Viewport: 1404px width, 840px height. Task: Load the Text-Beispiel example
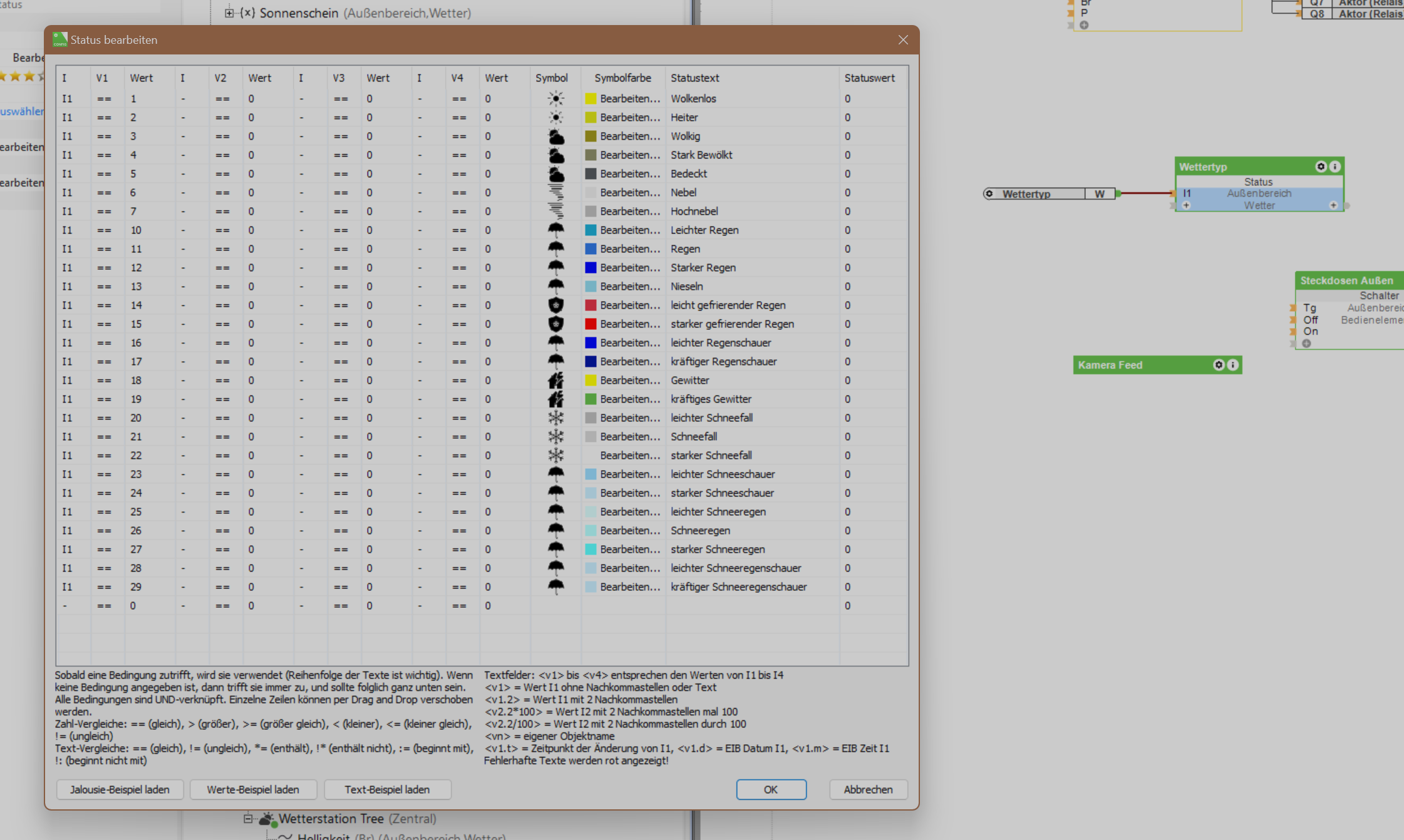(x=387, y=789)
